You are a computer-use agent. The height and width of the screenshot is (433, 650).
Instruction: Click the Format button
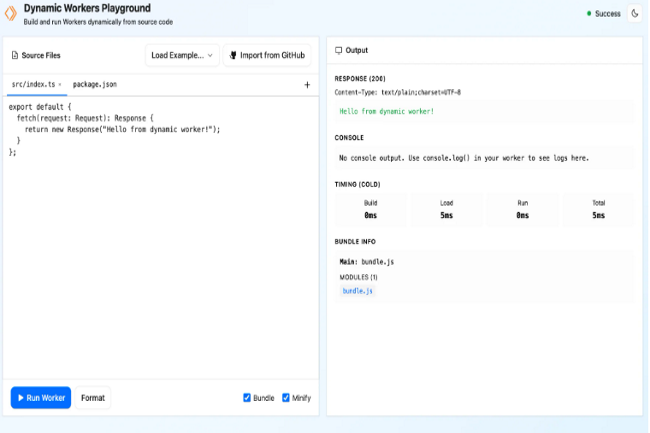93,398
